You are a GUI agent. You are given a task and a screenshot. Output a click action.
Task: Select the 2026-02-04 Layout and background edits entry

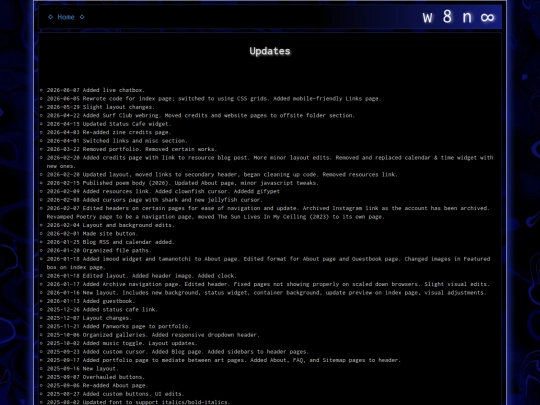click(x=111, y=225)
